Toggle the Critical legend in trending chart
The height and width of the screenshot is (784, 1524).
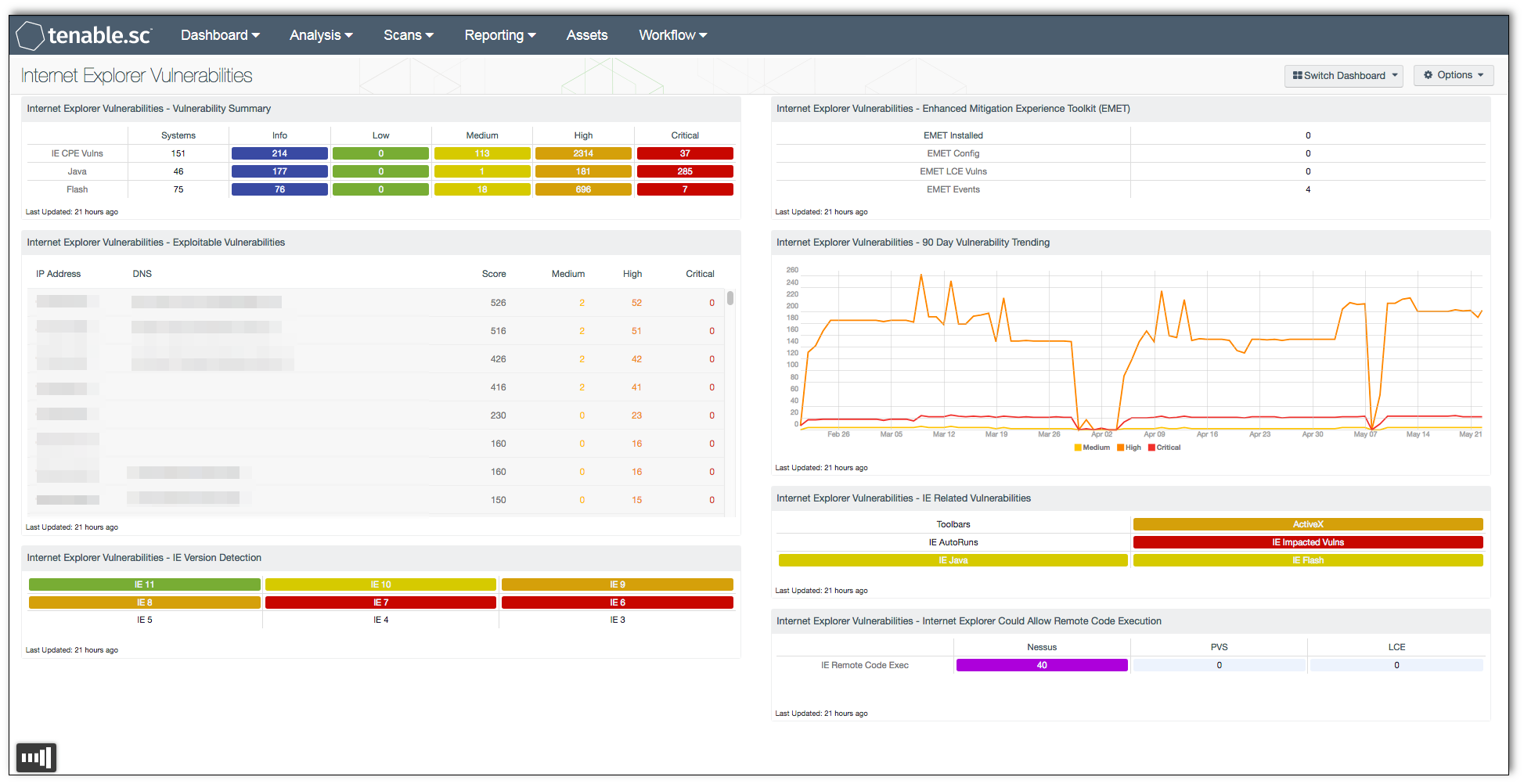pos(1164,448)
